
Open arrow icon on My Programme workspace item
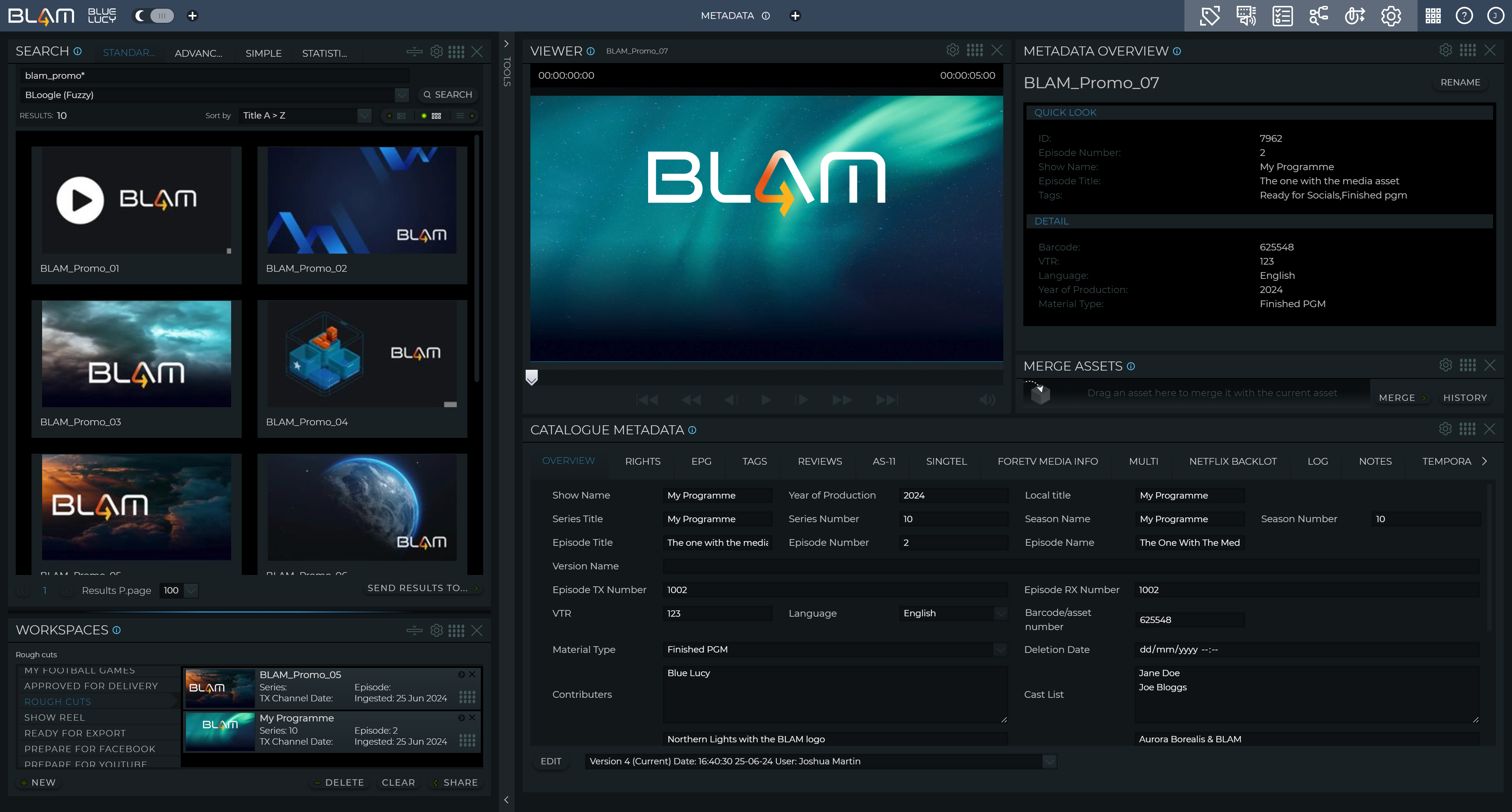click(461, 718)
